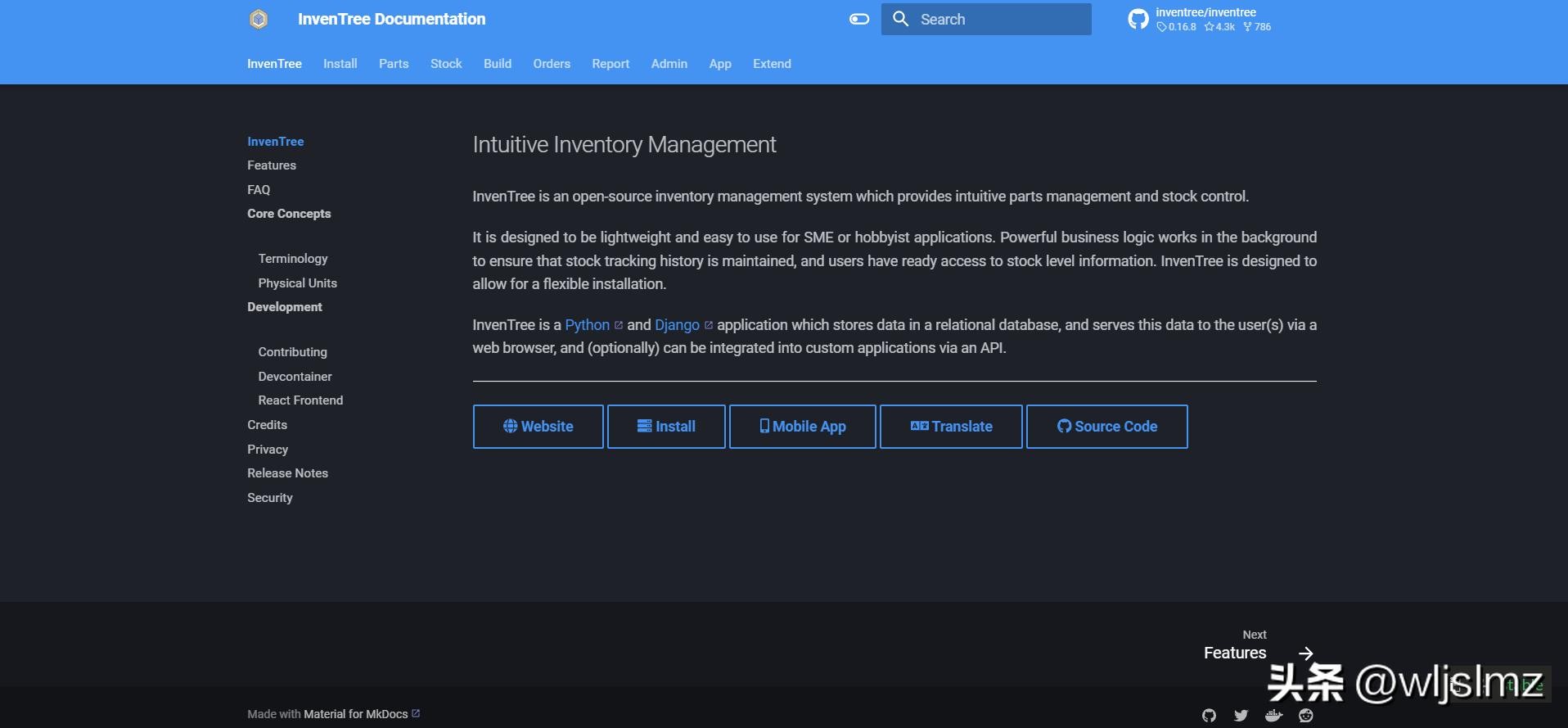Image resolution: width=1568 pixels, height=728 pixels.
Task: Open the Extend tab
Action: click(x=772, y=64)
